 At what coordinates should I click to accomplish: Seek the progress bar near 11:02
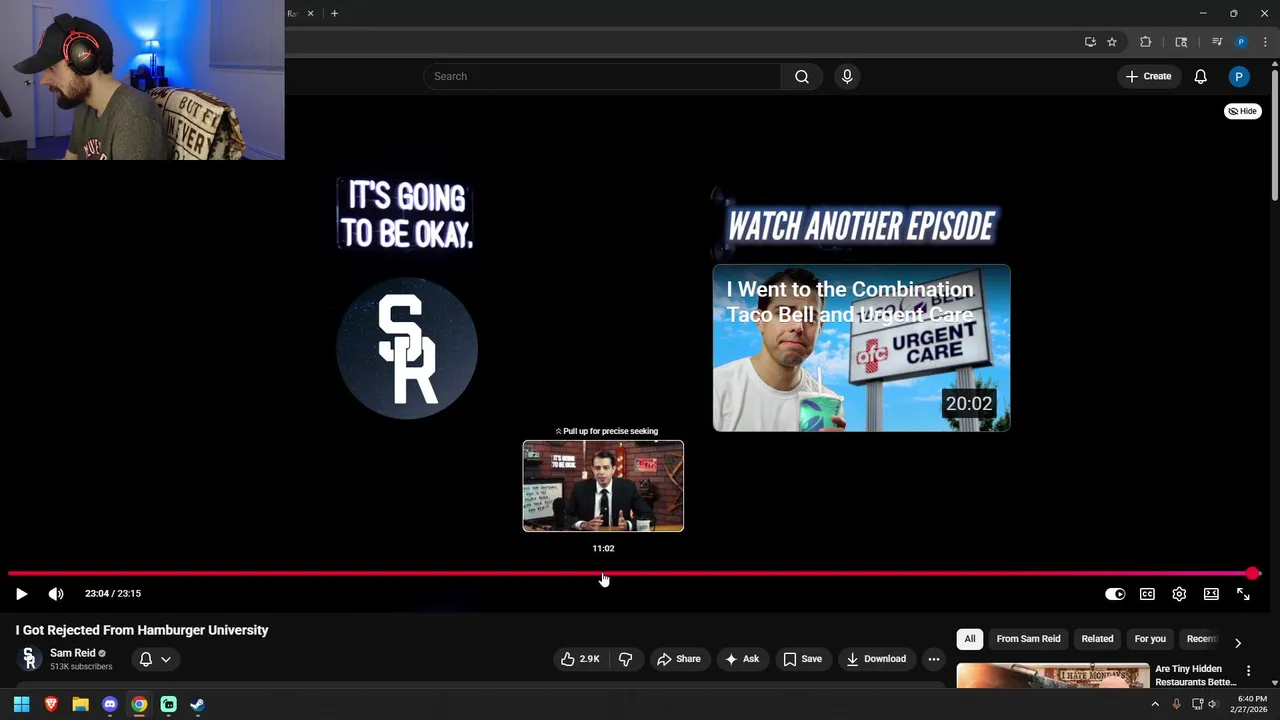[603, 574]
